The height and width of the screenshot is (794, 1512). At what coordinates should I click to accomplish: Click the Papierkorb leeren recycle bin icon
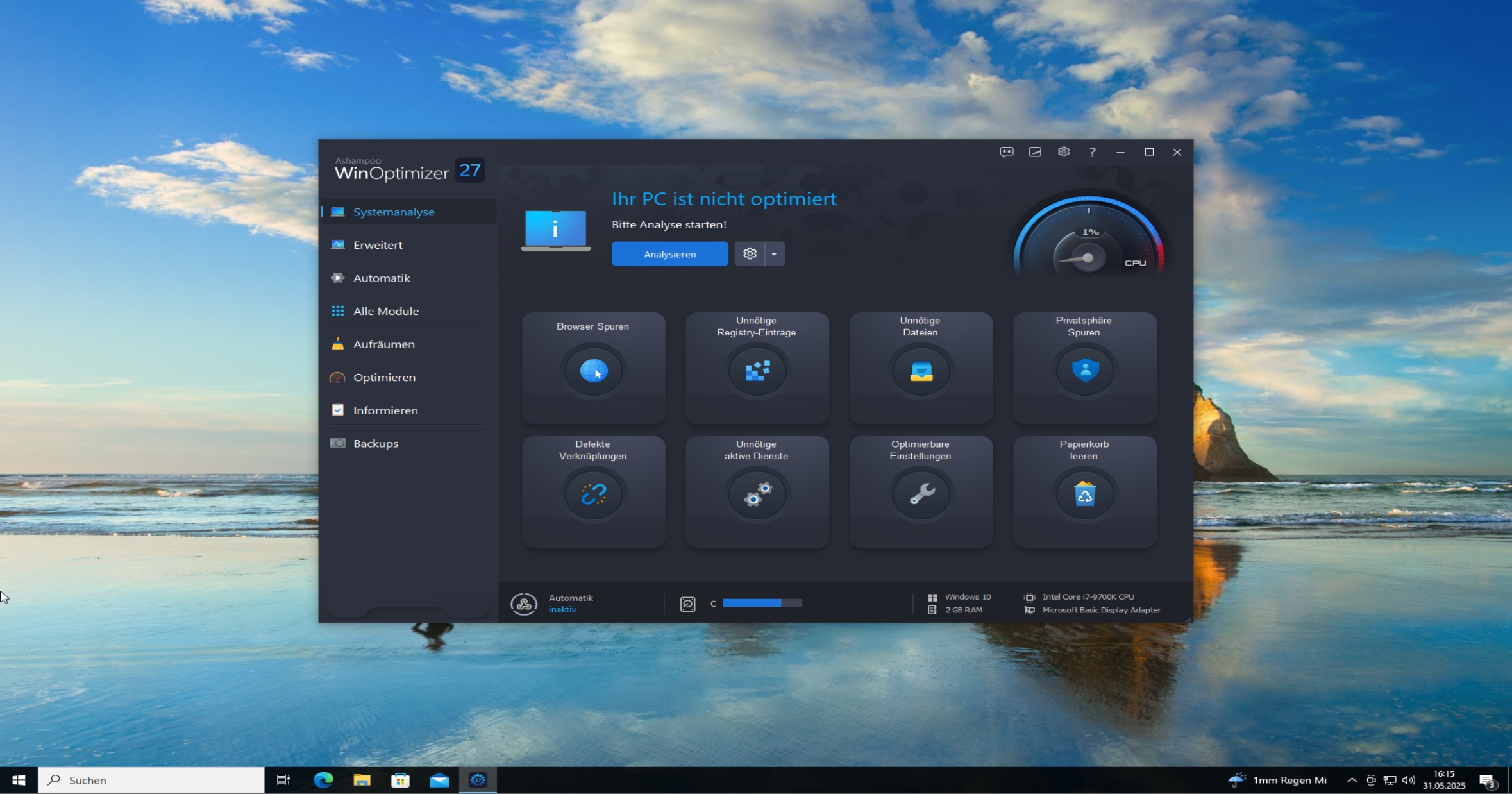(1085, 494)
